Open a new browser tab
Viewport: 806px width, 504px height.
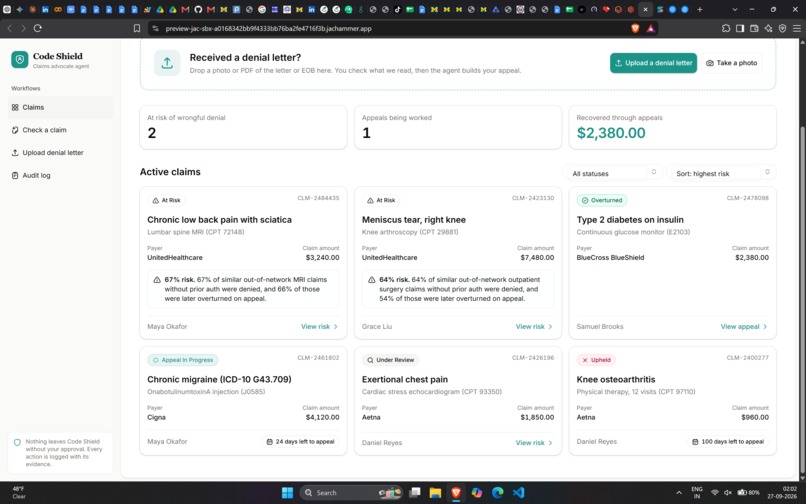coord(700,9)
